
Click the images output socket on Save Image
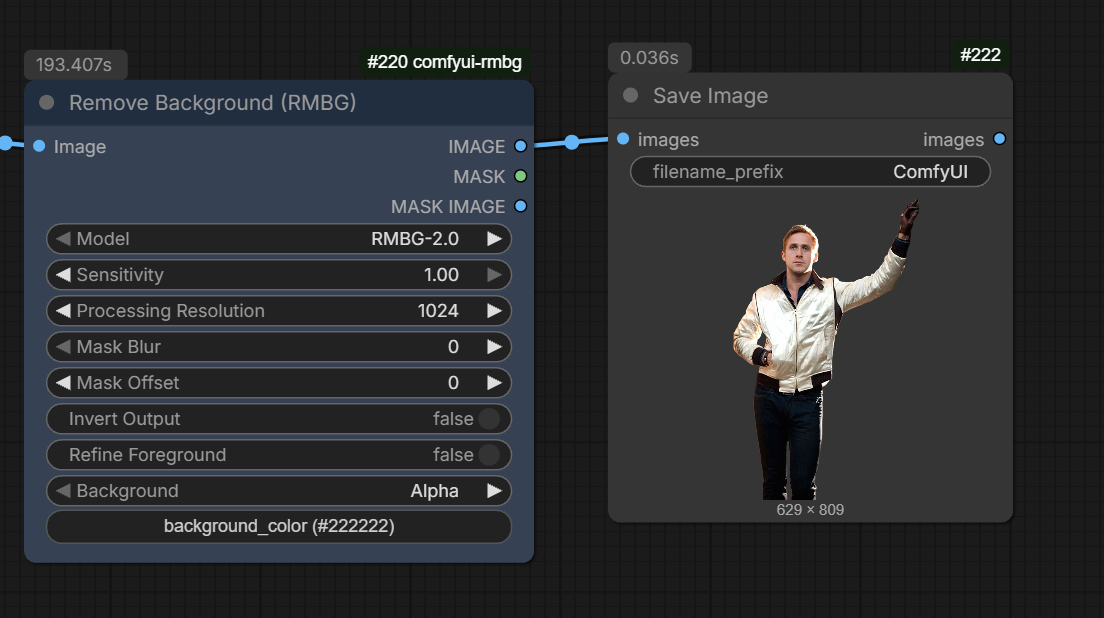tap(999, 139)
